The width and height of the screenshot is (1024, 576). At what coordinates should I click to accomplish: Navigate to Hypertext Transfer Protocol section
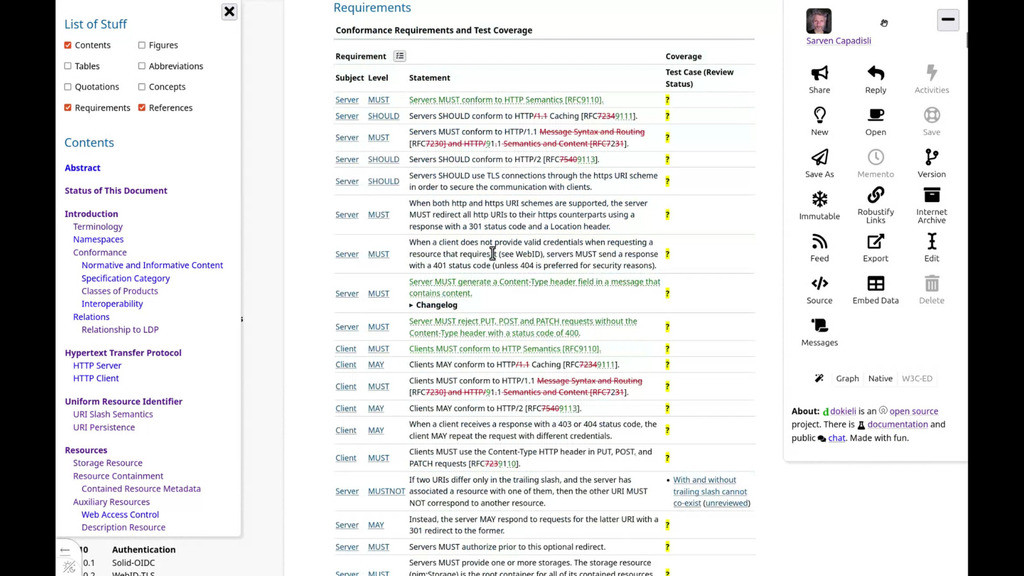(x=123, y=353)
